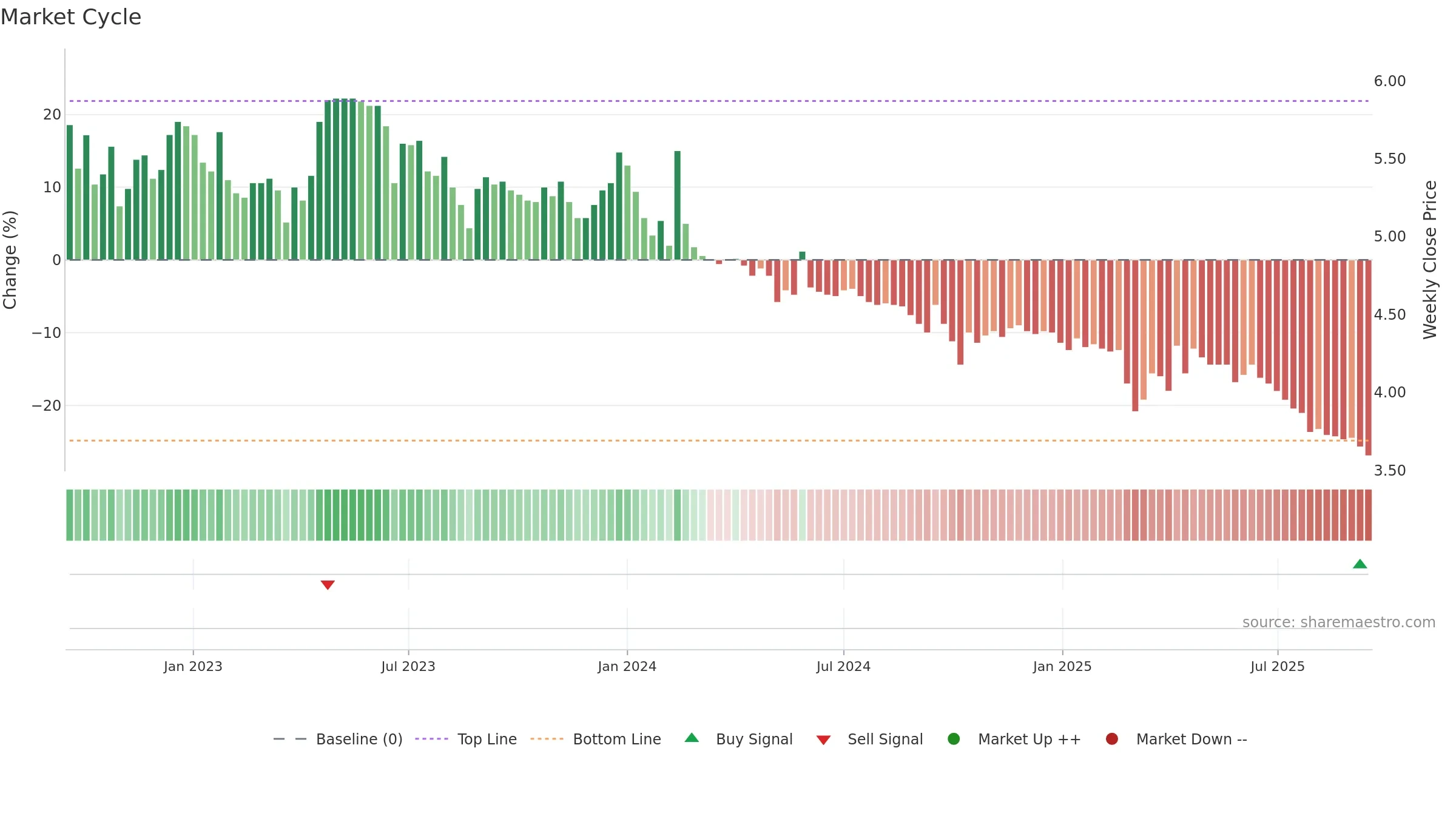The height and width of the screenshot is (819, 1456).
Task: Toggle the Baseline (0) legend entry
Action: coord(338,739)
